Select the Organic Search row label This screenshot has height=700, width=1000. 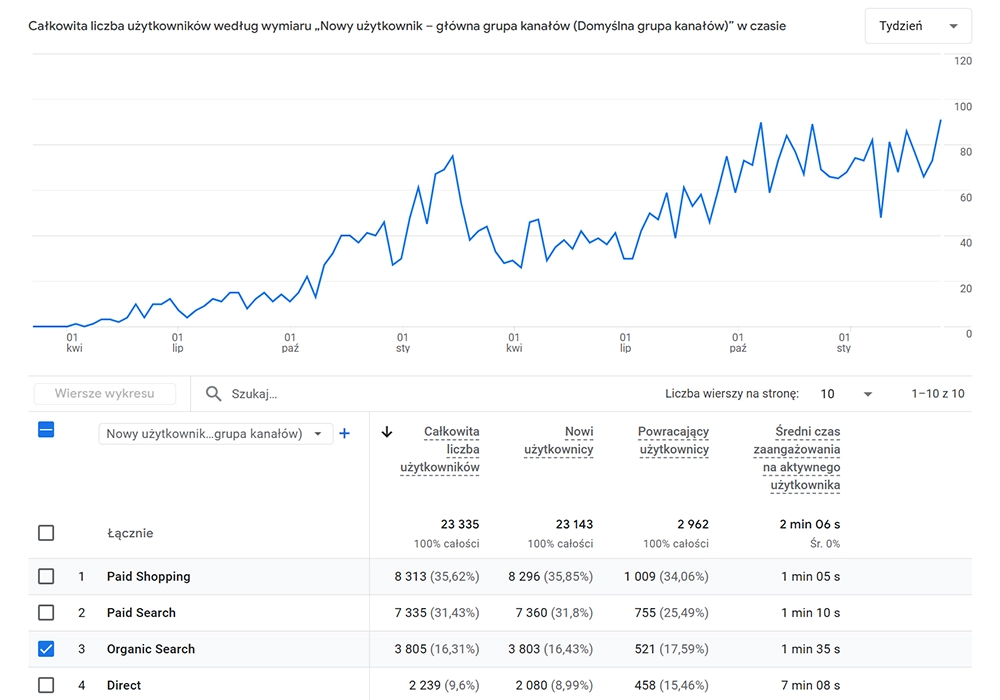[x=150, y=648]
